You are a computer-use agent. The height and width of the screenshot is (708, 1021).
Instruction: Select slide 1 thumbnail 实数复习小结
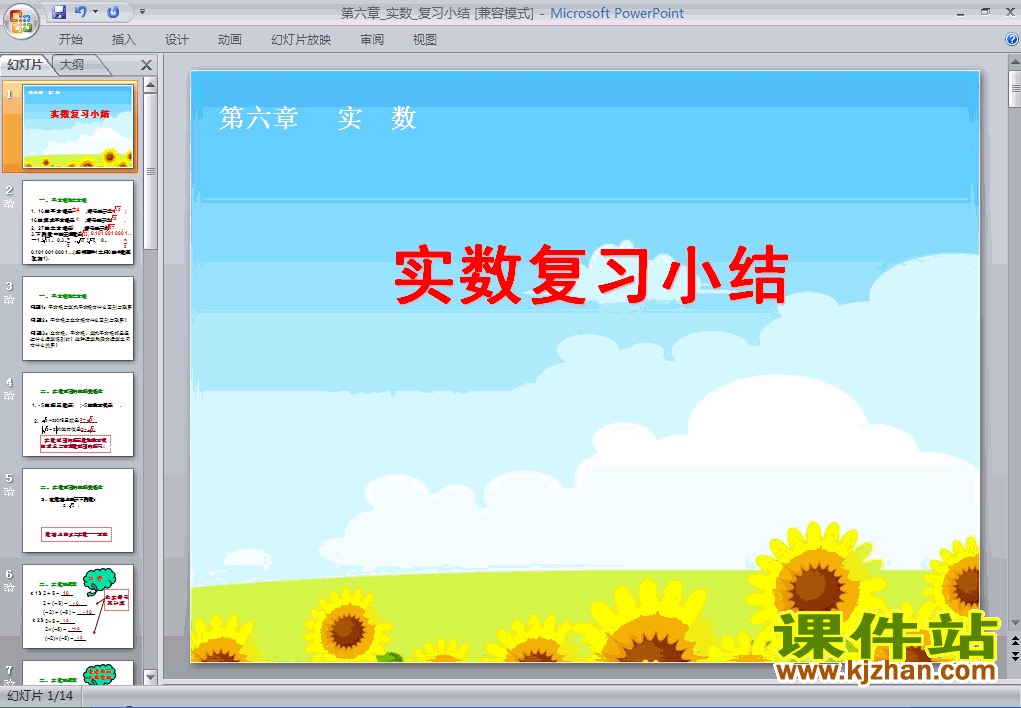78,126
